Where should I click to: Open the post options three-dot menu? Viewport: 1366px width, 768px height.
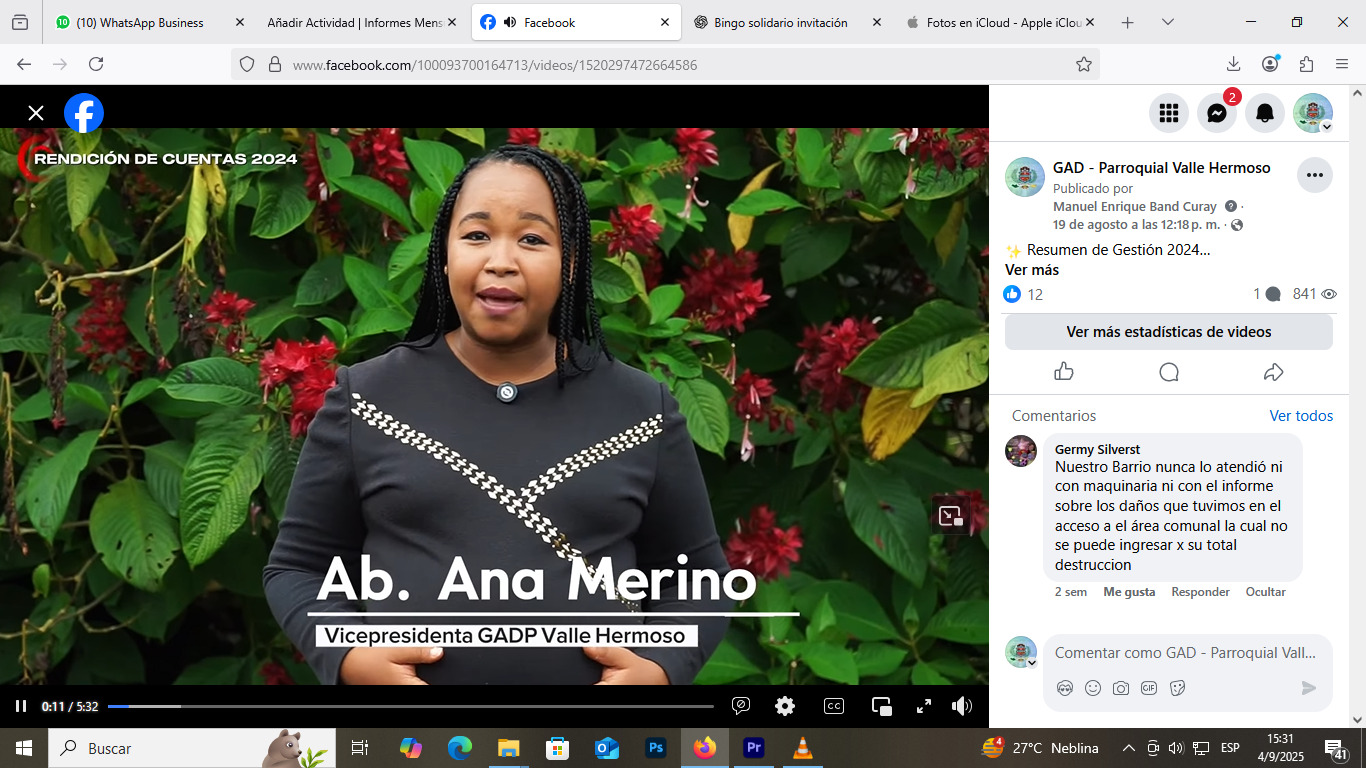tap(1314, 175)
